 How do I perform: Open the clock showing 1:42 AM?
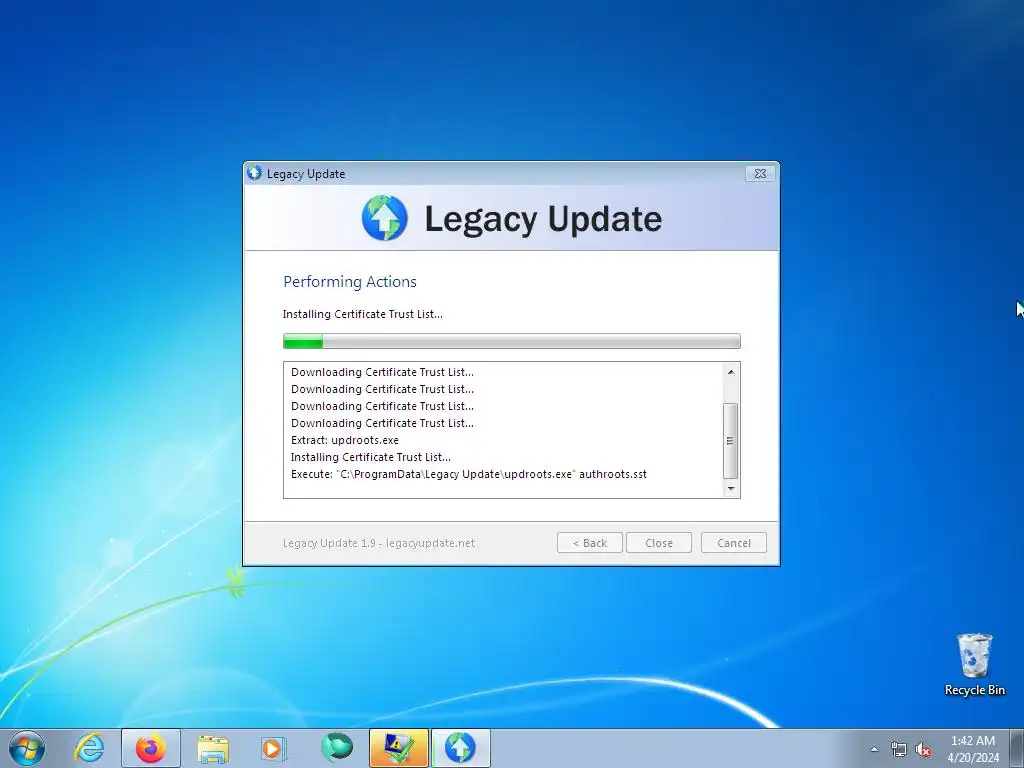coord(973,748)
